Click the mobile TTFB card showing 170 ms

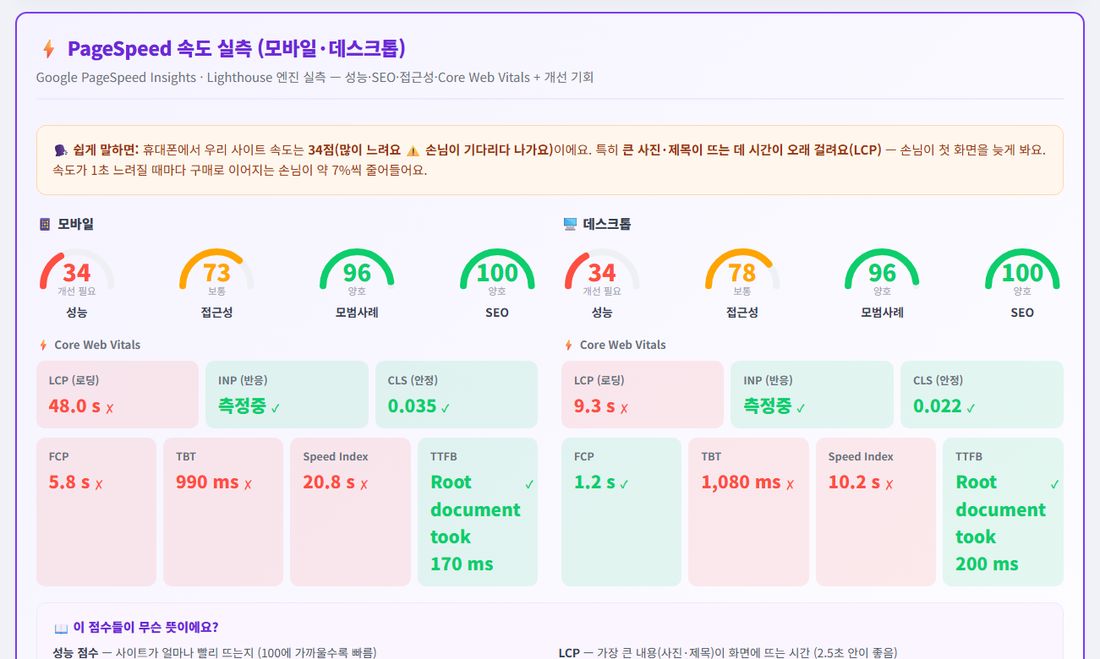pyautogui.click(x=478, y=512)
